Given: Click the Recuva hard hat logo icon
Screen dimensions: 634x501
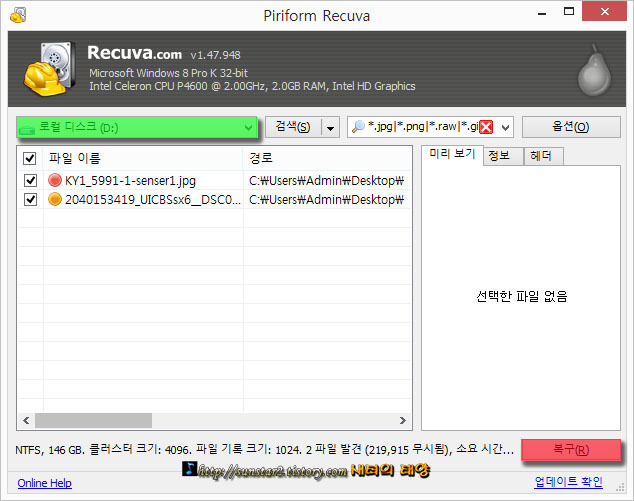Looking at the screenshot, I should click(x=49, y=68).
